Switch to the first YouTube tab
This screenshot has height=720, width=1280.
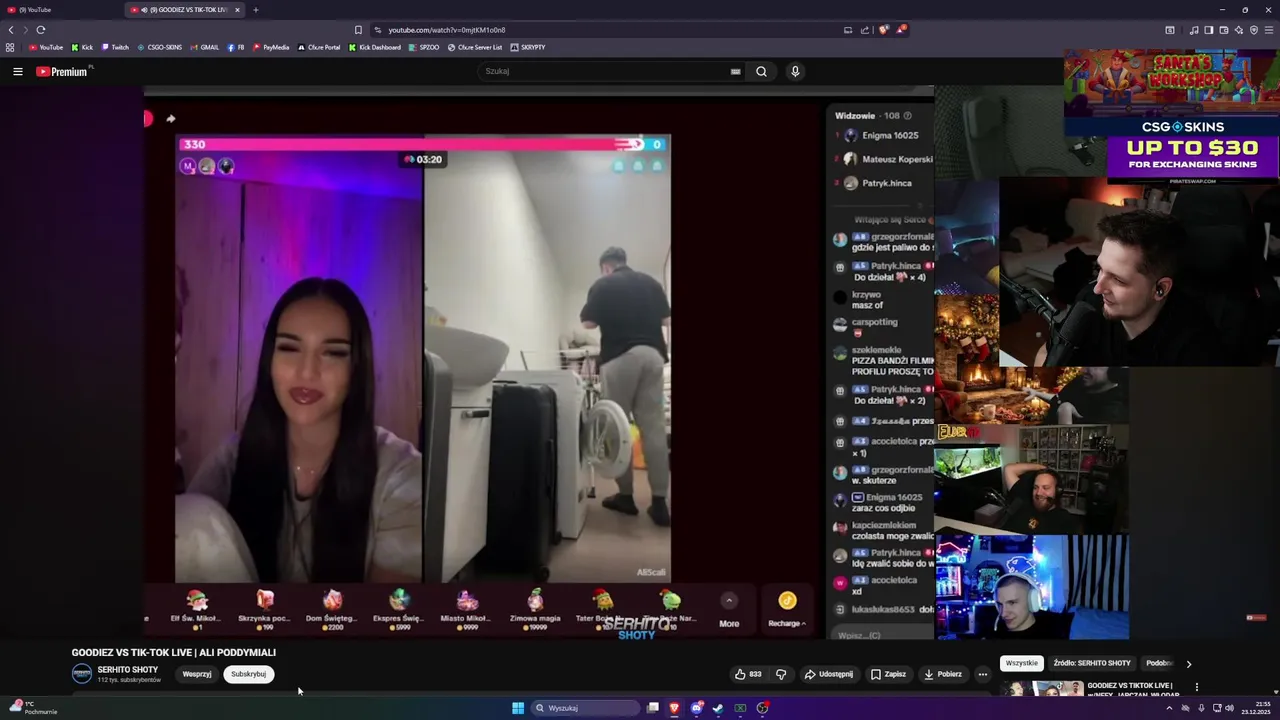point(60,10)
